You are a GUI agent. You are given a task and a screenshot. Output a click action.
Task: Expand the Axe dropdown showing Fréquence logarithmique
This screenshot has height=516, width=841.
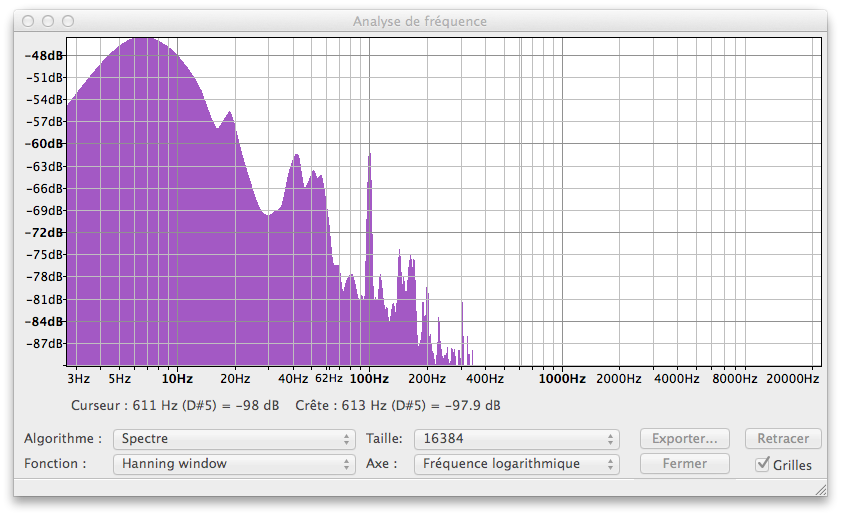pos(520,464)
